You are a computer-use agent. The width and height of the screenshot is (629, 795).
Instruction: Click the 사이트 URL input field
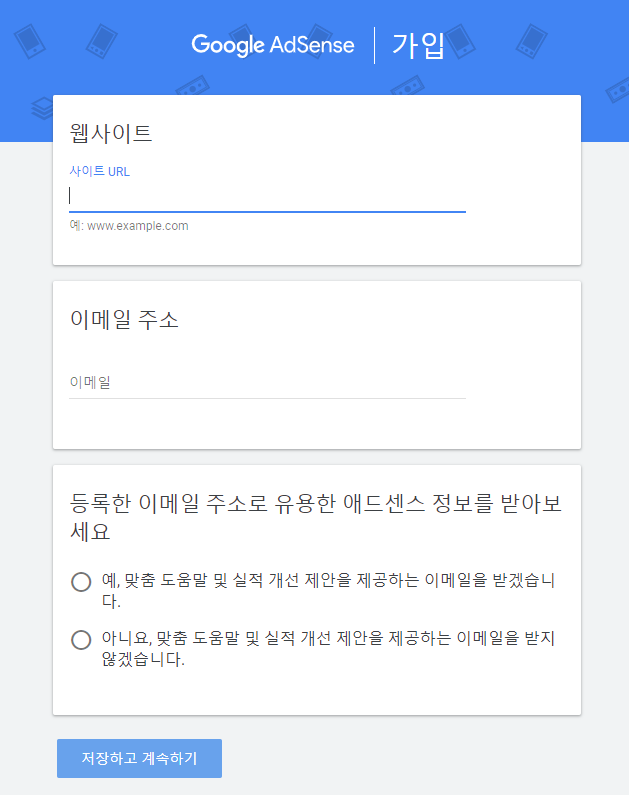(267, 197)
